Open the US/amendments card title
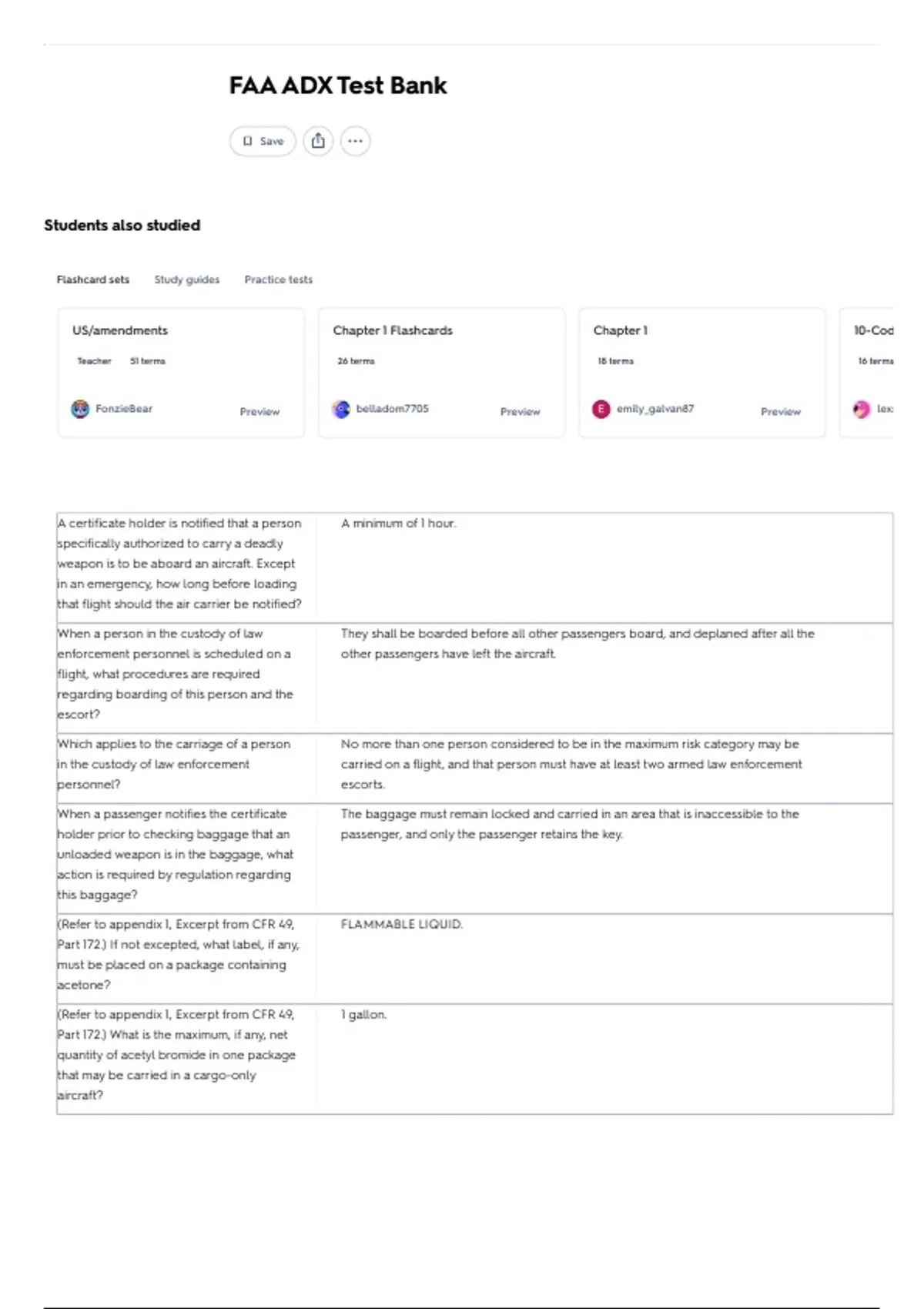 click(x=120, y=330)
